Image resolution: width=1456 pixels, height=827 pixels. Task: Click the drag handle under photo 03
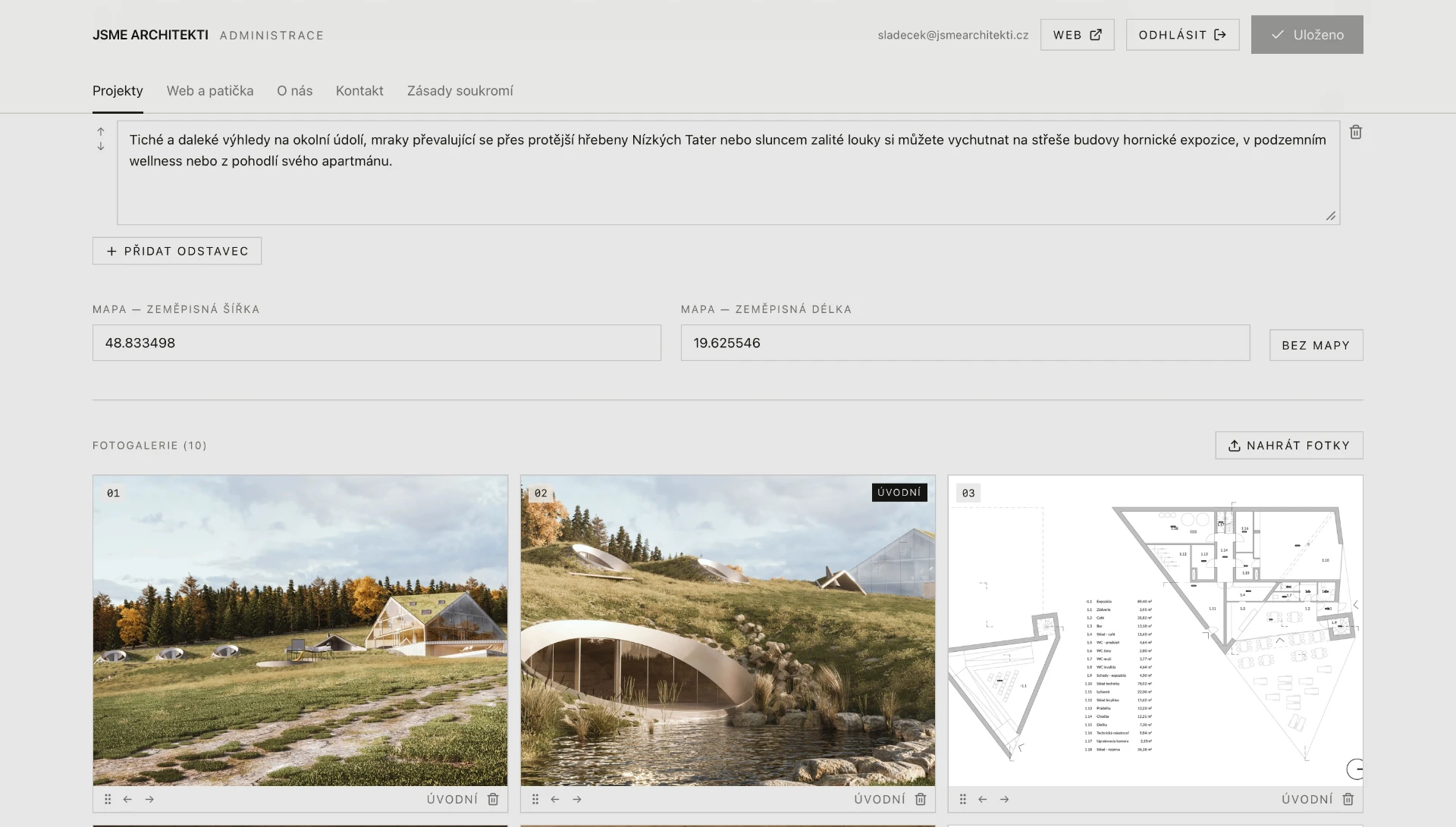click(x=963, y=799)
